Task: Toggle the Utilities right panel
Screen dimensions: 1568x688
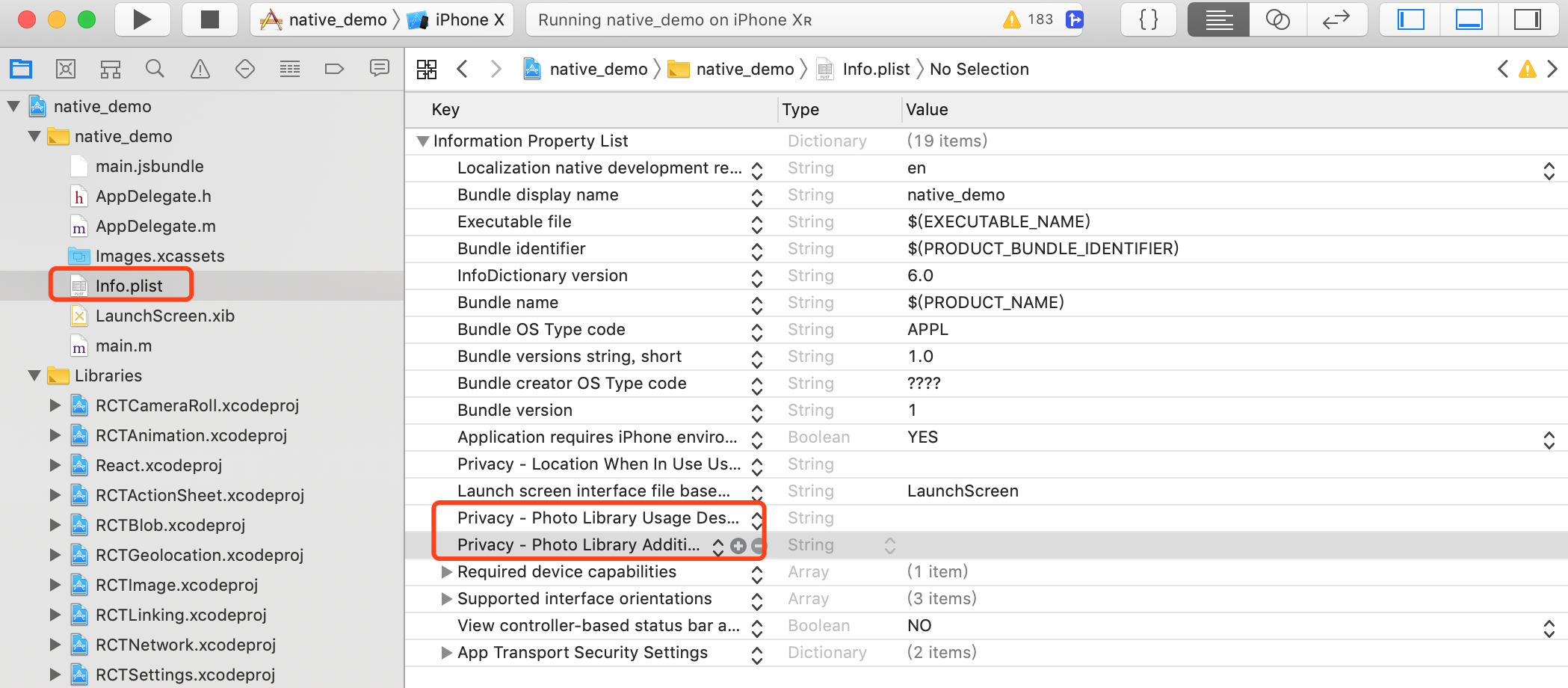Action: [x=1528, y=19]
